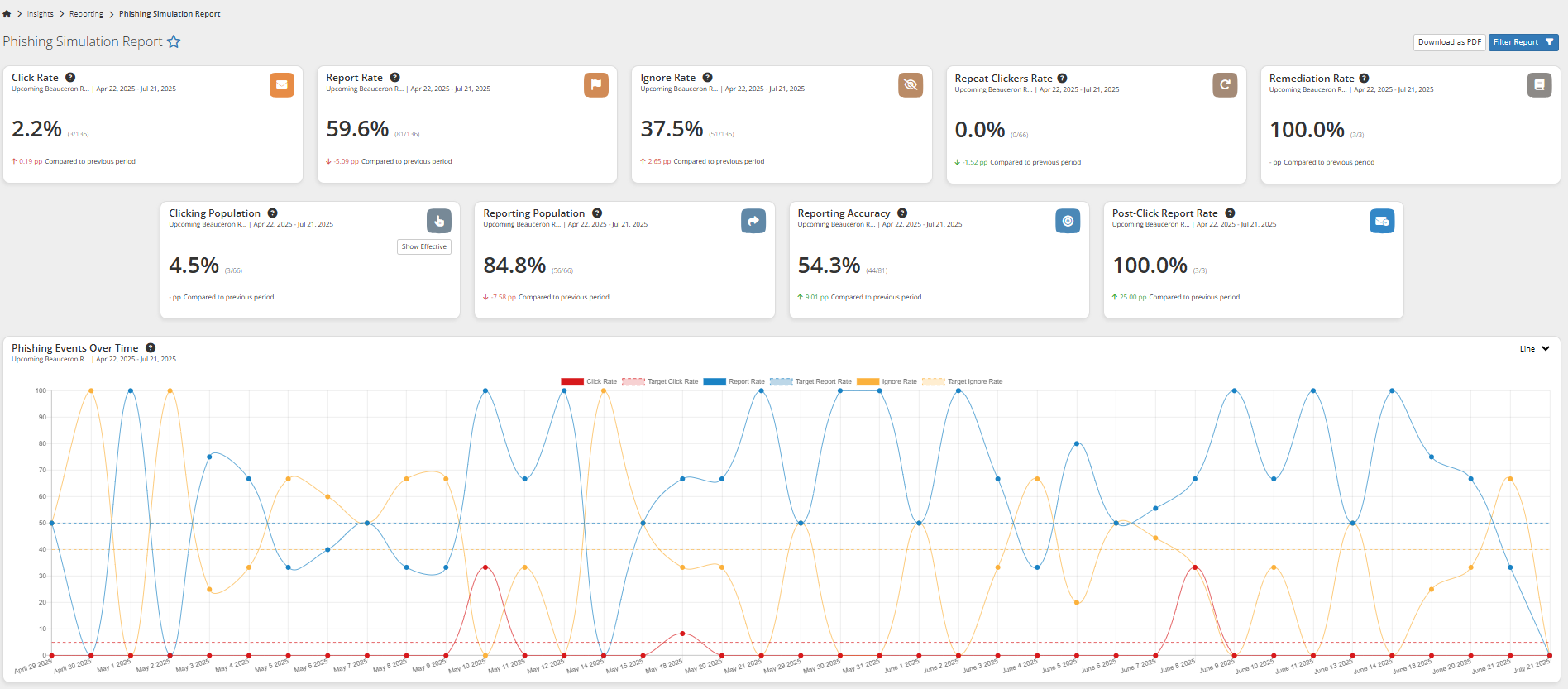Toggle Target Ignore Rate series in legend
1568x689 pixels.
963,382
